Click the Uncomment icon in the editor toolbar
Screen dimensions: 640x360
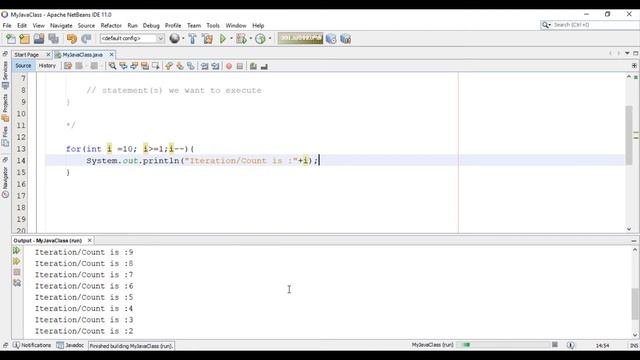(264, 66)
